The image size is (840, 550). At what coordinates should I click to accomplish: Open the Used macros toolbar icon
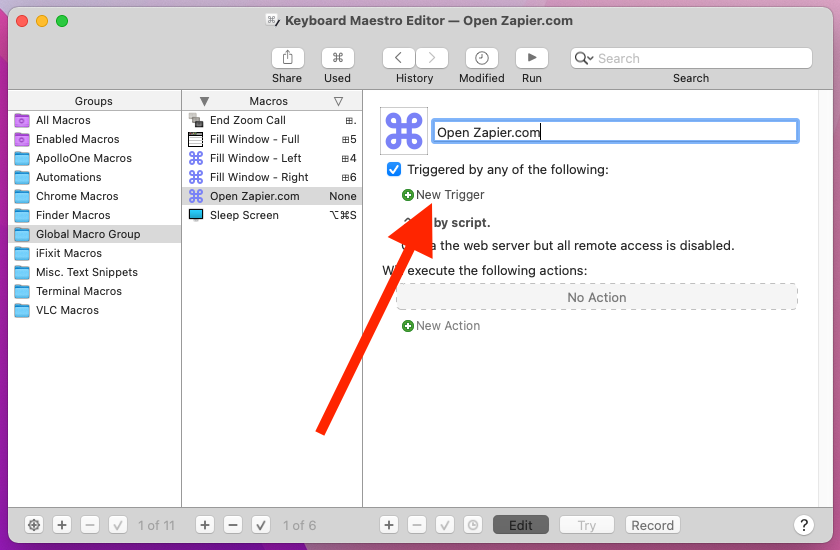pos(338,58)
